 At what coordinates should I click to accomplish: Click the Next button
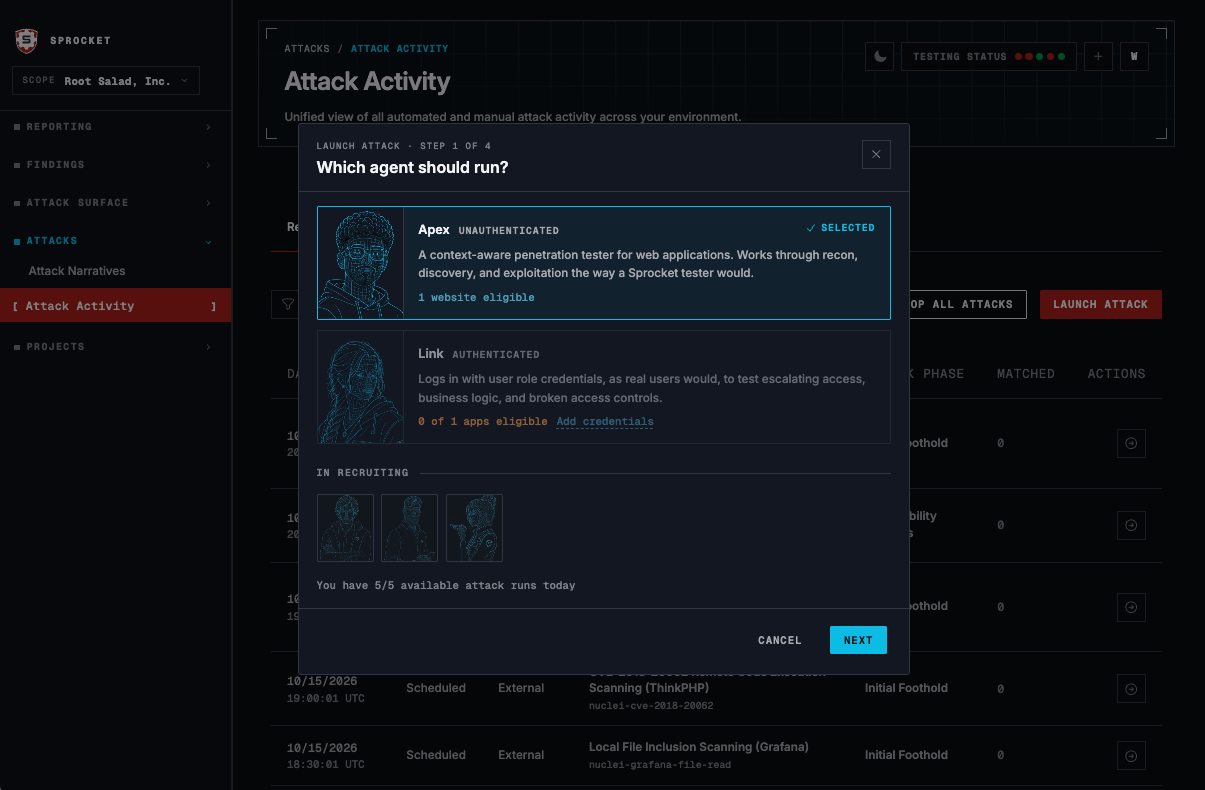858,640
